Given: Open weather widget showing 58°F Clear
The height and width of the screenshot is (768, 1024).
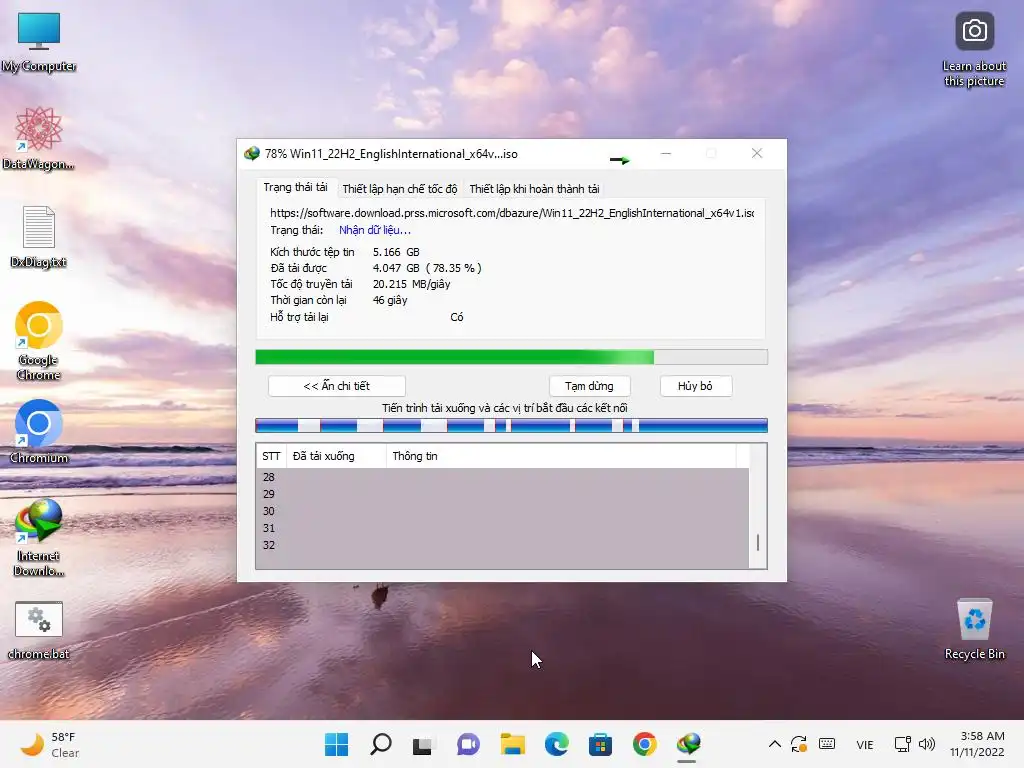Looking at the screenshot, I should (50, 744).
